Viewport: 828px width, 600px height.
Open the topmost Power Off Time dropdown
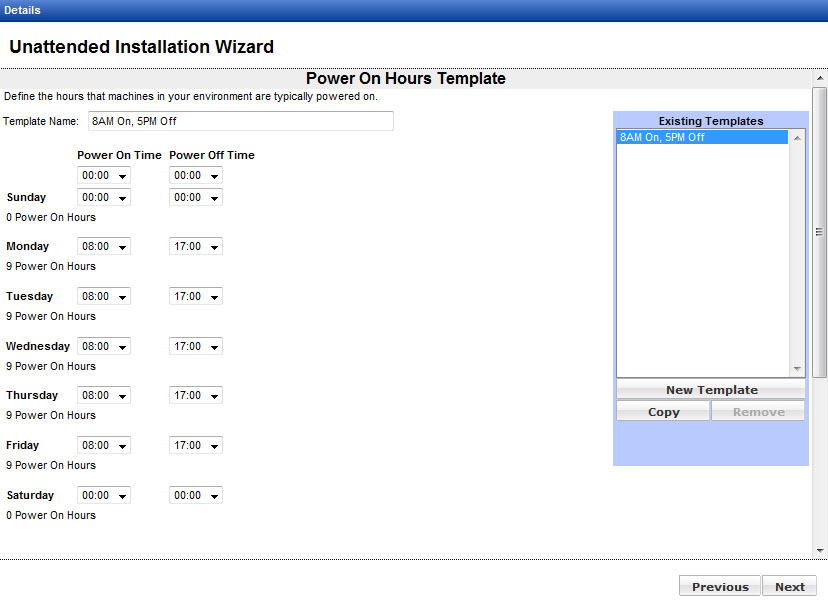(196, 176)
